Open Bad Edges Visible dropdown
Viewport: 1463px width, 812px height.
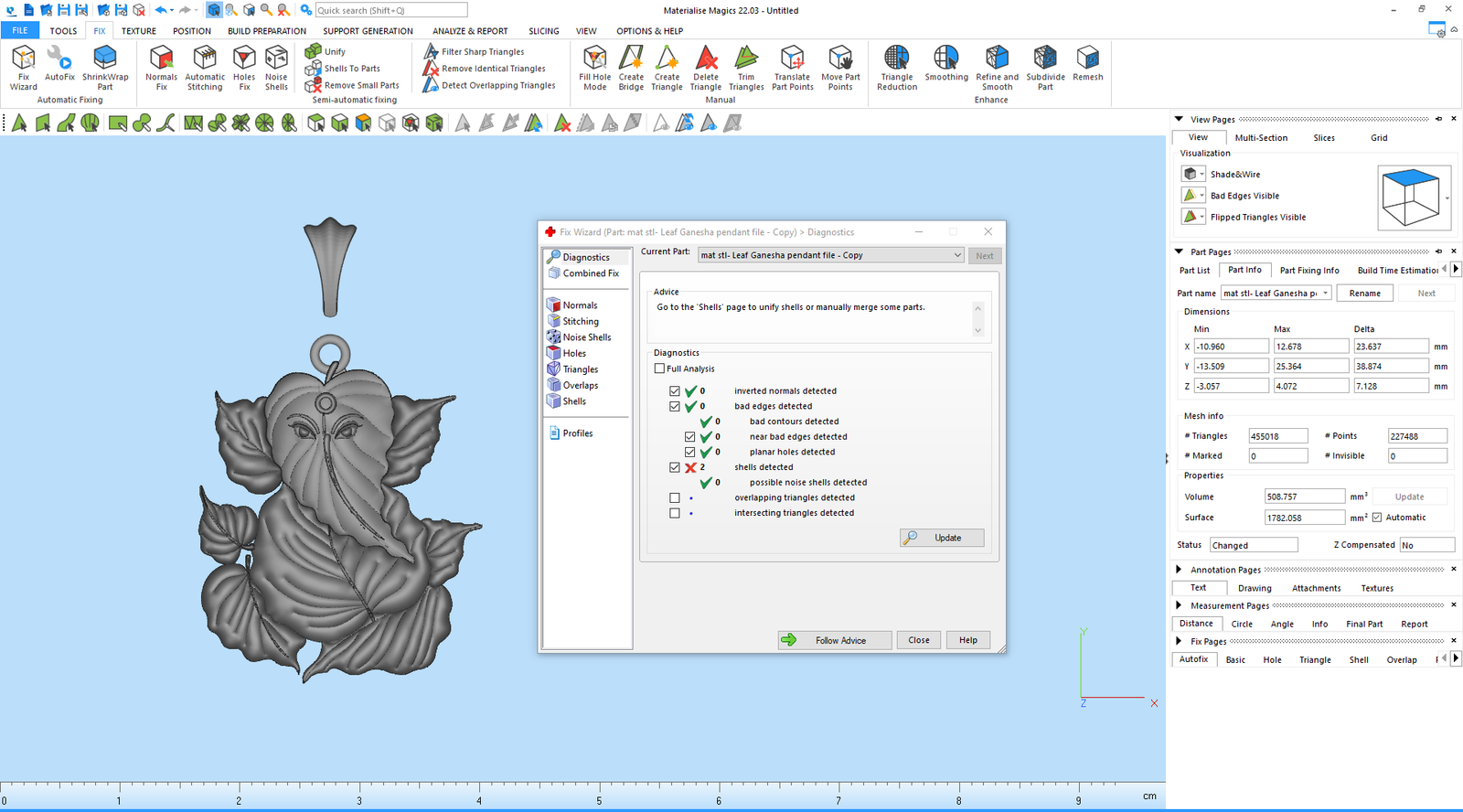click(x=1201, y=196)
